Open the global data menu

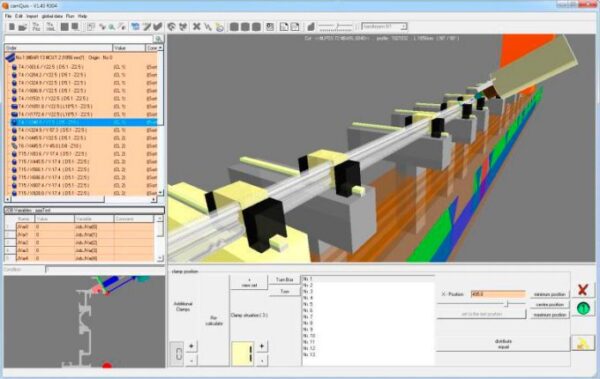[52, 16]
